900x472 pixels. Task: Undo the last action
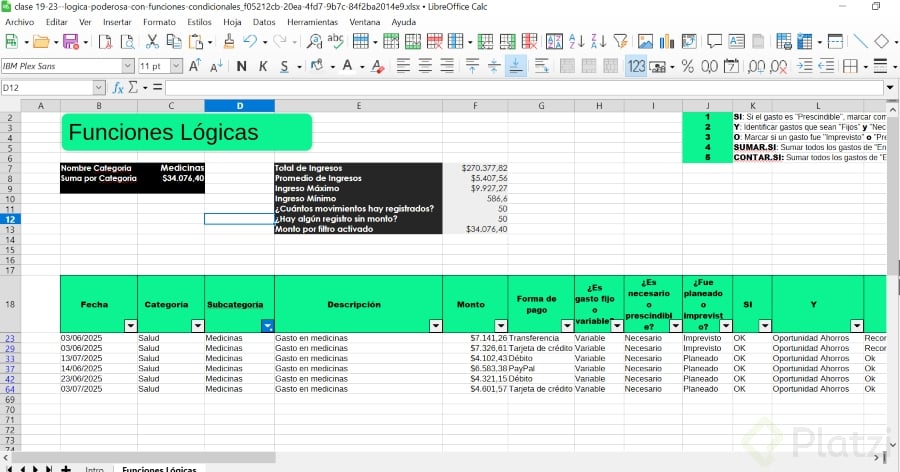(x=250, y=41)
